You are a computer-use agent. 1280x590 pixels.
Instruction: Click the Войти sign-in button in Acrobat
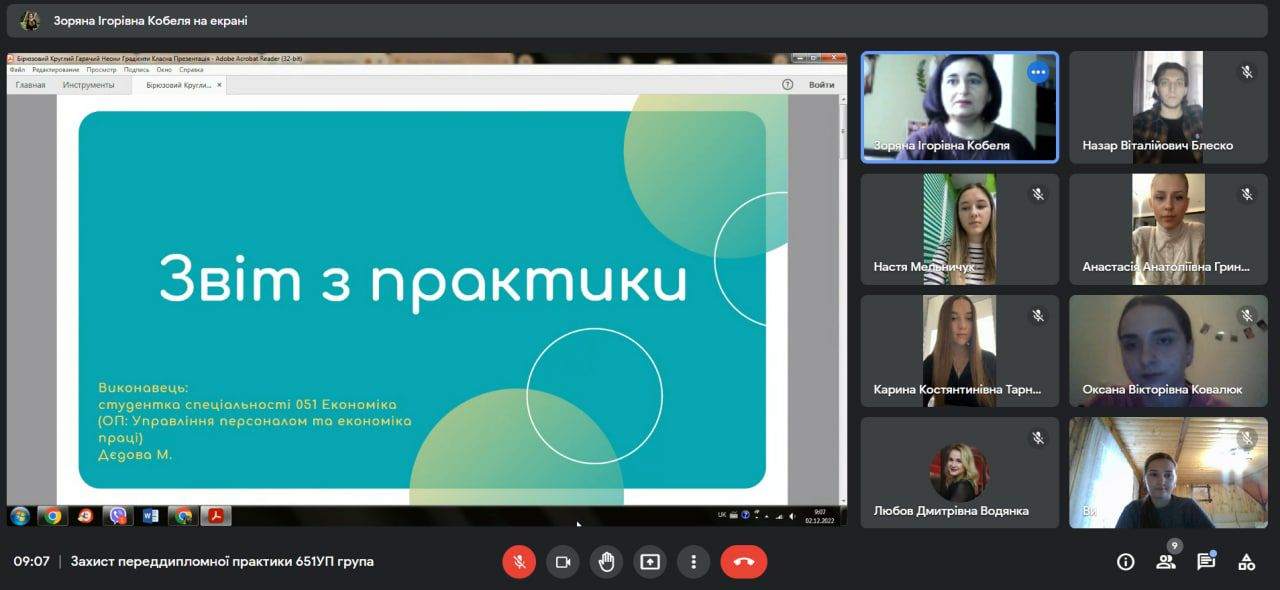(x=822, y=85)
